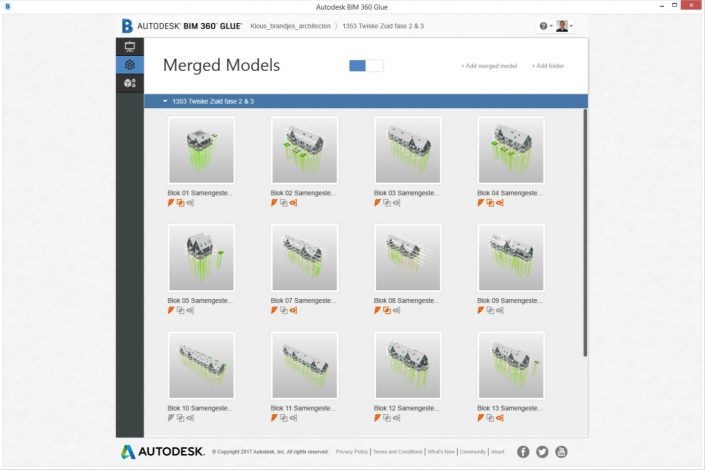Click markups icon under Blok 04
Image resolution: width=705 pixels, height=470 pixels.
[x=481, y=203]
